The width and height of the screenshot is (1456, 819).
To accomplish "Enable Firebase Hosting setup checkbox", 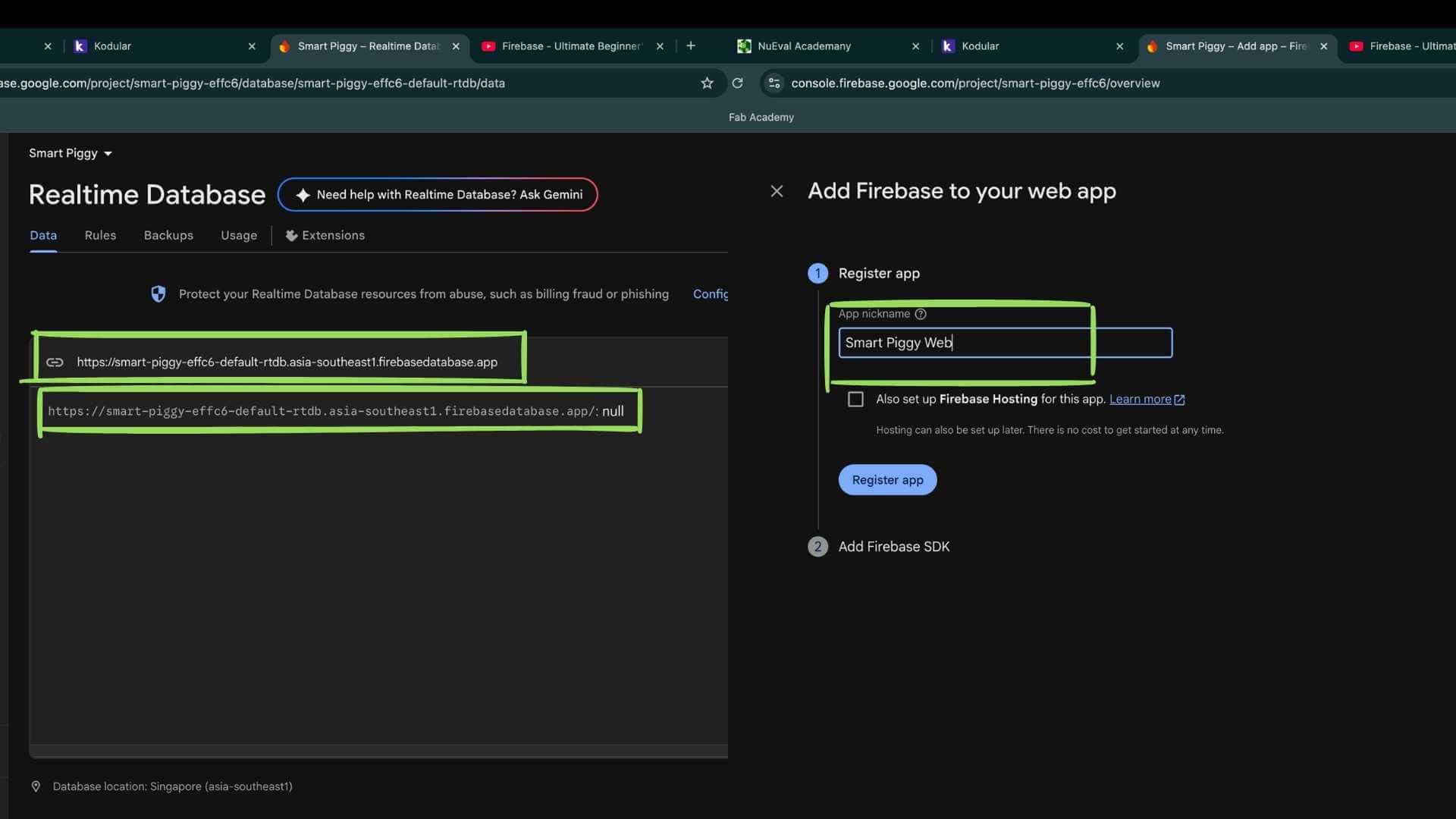I will click(855, 400).
